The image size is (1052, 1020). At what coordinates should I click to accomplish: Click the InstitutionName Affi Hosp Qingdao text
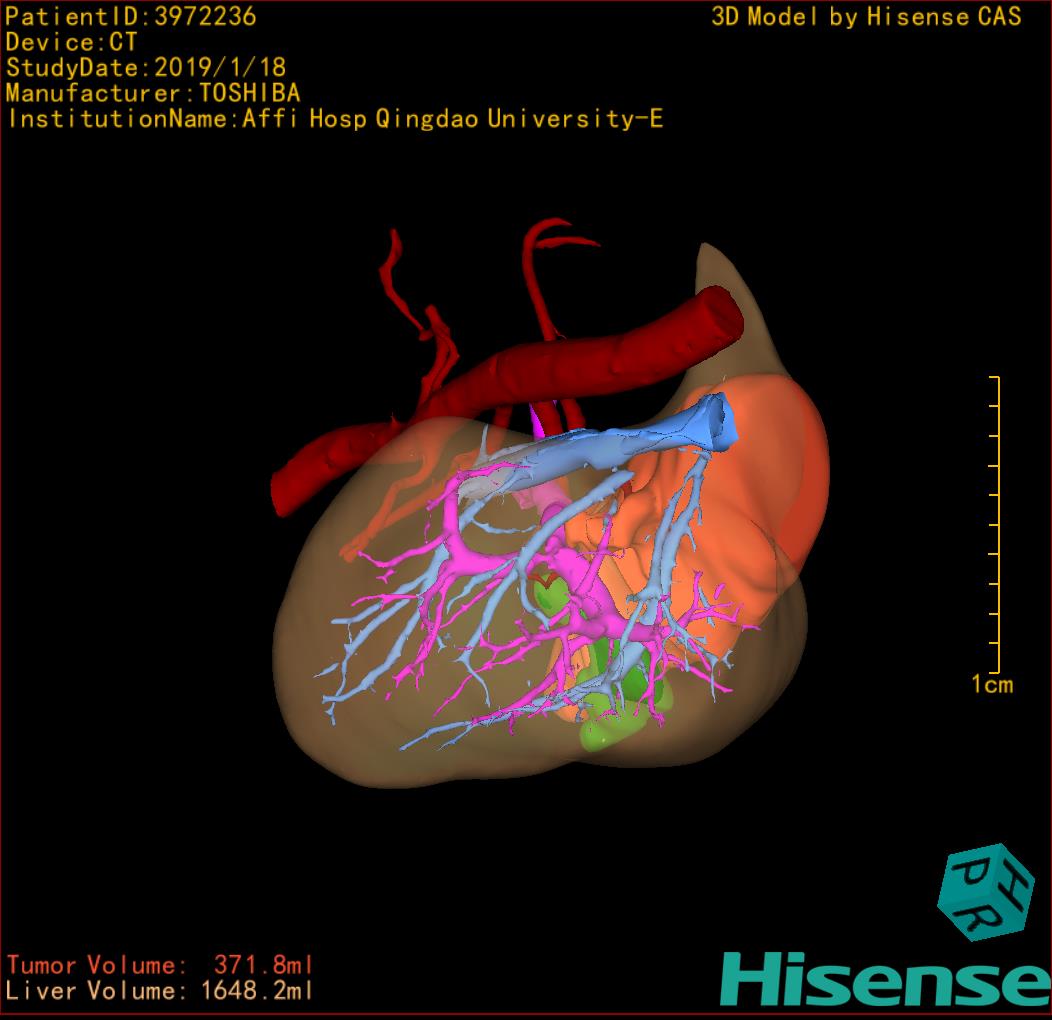pos(335,119)
